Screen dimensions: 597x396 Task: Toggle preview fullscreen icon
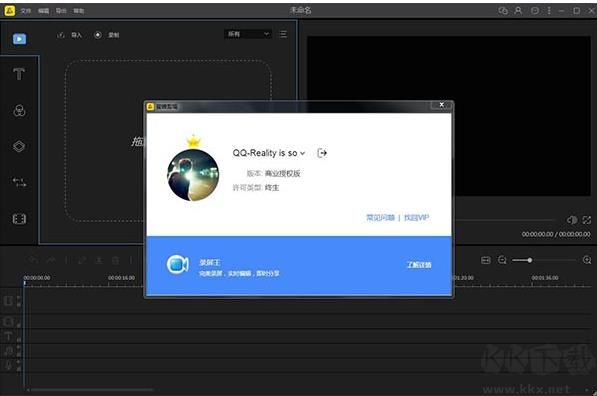(587, 220)
